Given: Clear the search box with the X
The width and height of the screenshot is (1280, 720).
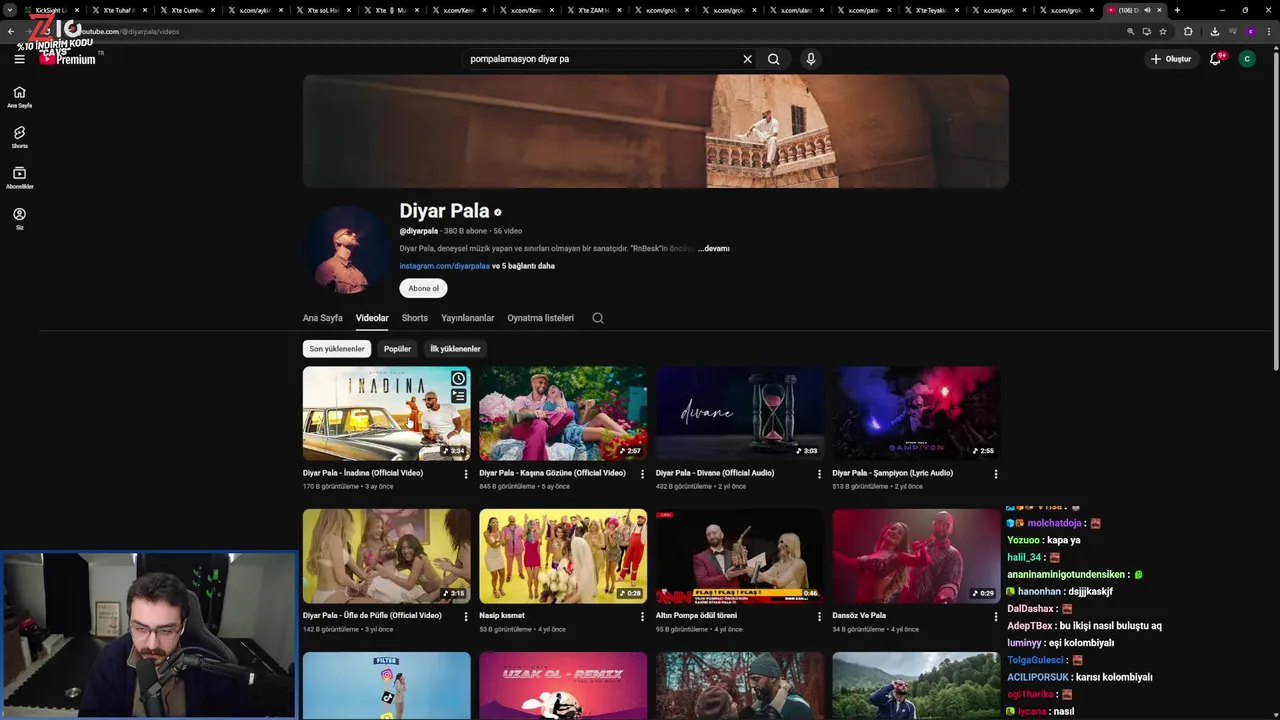Looking at the screenshot, I should [747, 59].
